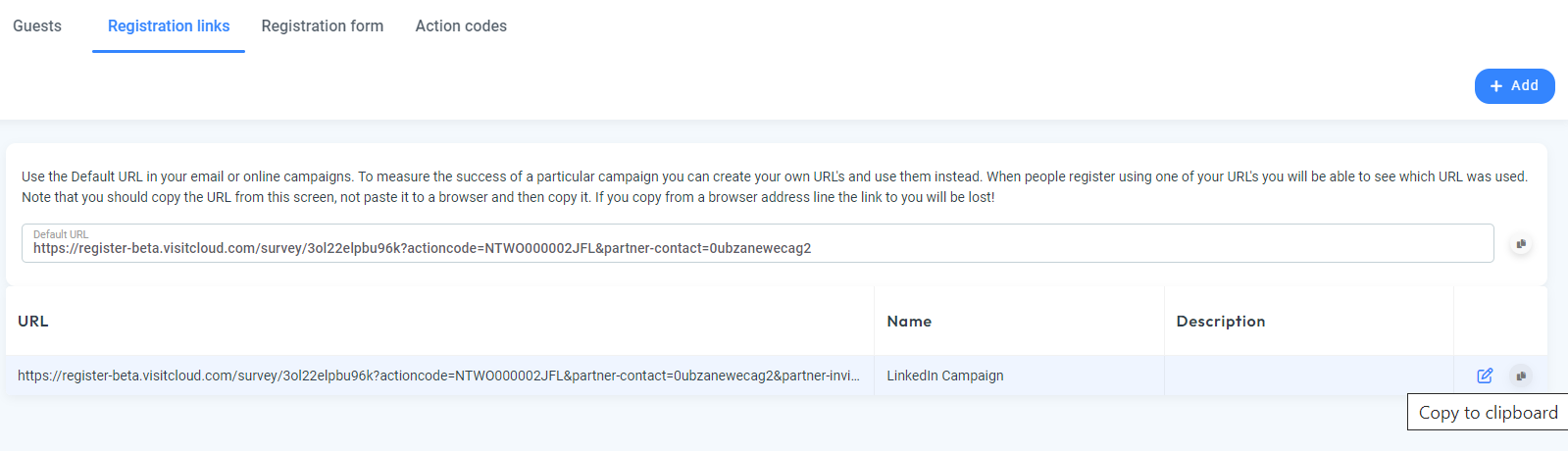Select the LinkedIn Campaign row URL cell
Viewport: 1568px width, 451px height.
tap(438, 376)
